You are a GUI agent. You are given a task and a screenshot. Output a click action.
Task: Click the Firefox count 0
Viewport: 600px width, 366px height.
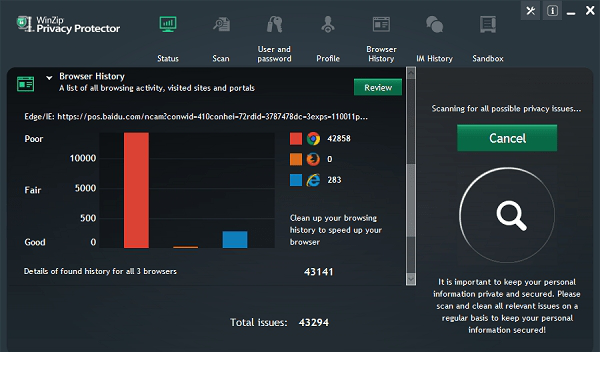coord(329,159)
